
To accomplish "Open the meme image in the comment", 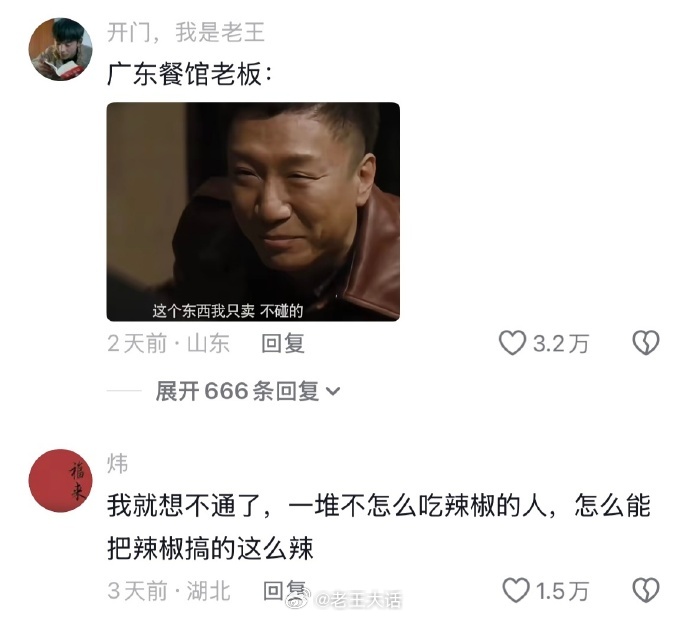I will click(253, 212).
